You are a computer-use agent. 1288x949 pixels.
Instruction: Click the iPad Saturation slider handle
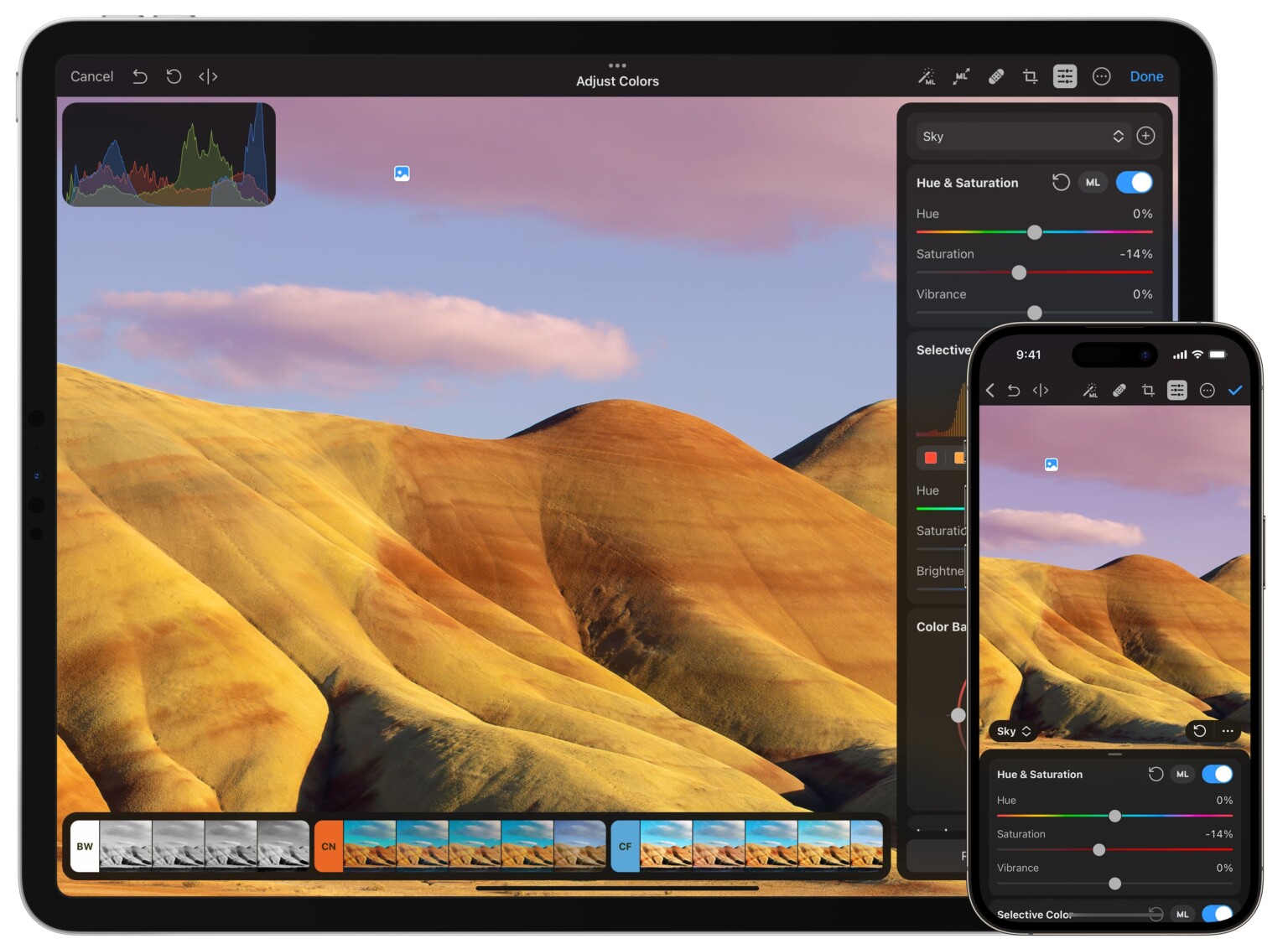point(1019,272)
